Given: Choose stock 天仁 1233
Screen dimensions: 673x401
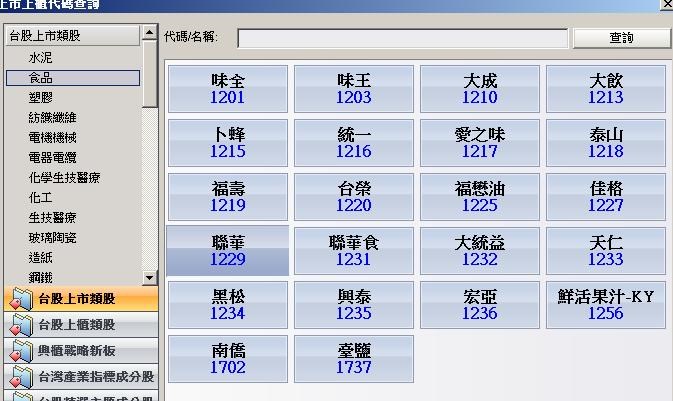Looking at the screenshot, I should pos(606,251).
